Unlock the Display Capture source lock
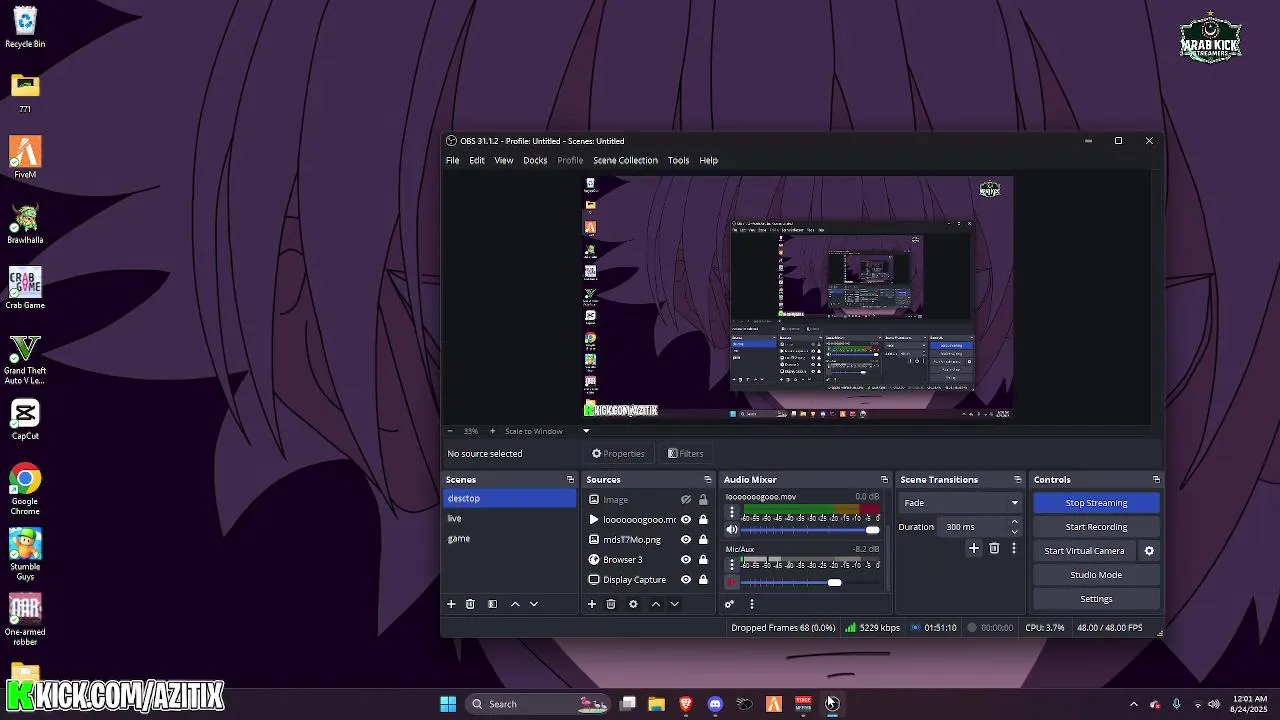Screen dimensions: 1280x720 [703, 580]
